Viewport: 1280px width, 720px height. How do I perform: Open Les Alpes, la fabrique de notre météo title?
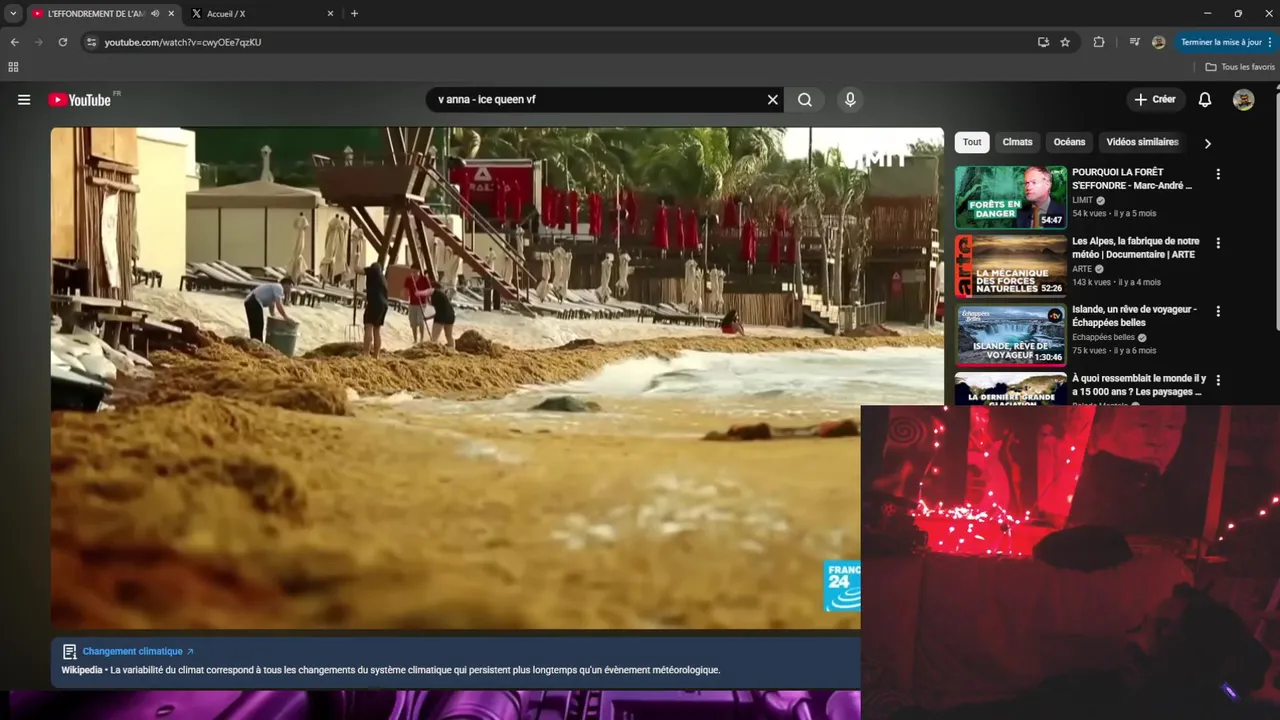click(1136, 248)
